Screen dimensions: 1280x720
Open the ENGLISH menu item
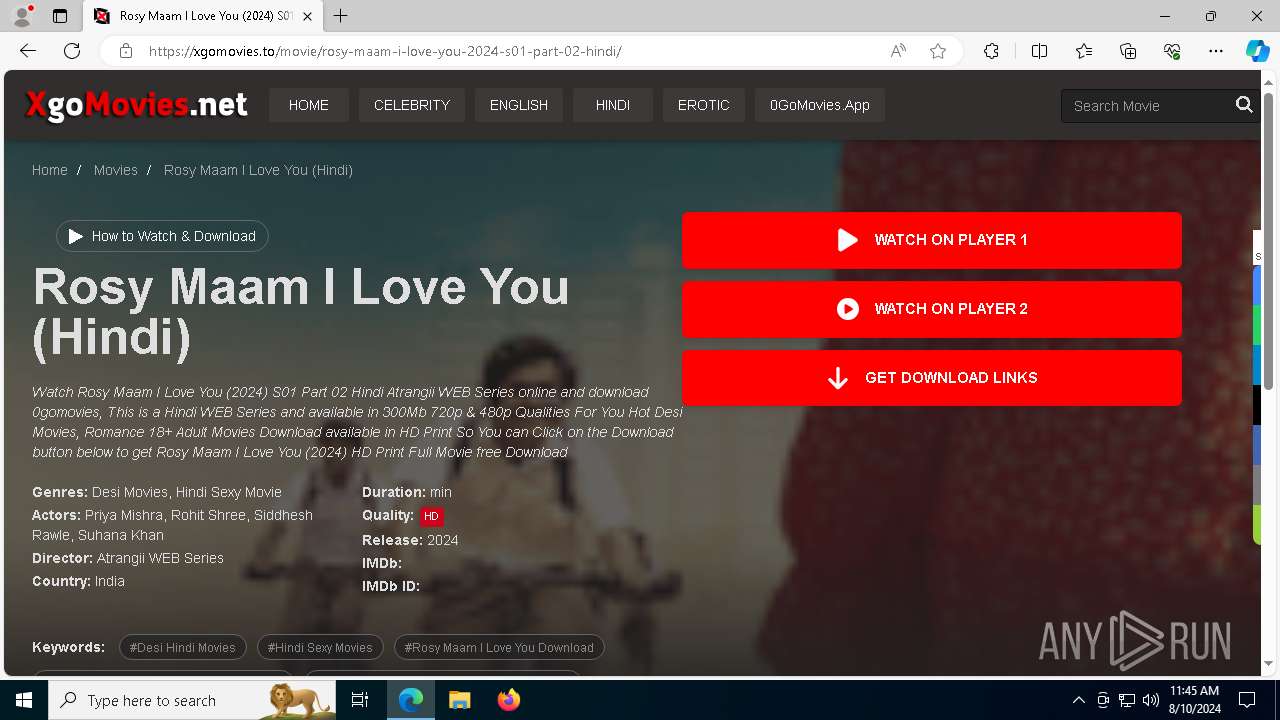click(519, 105)
